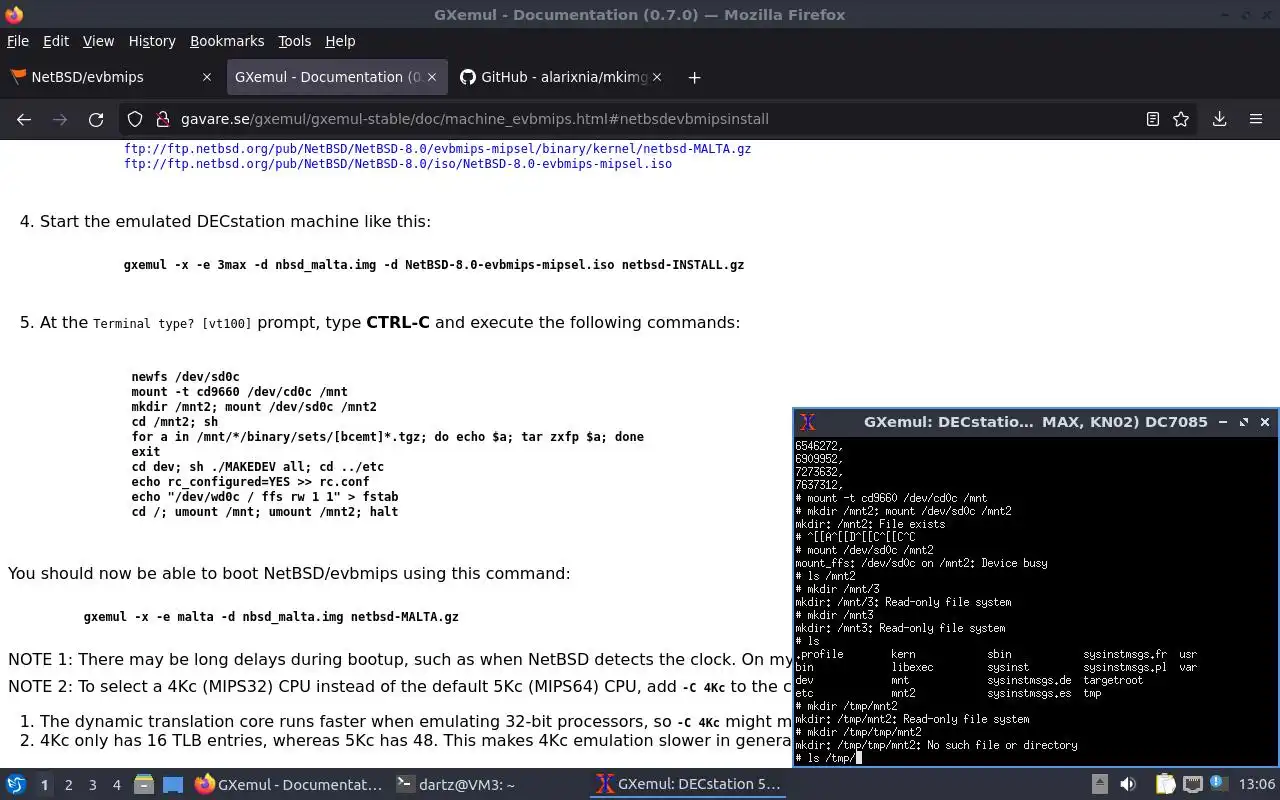Open a new browser tab
Screen dimensions: 1280x800
(x=694, y=77)
